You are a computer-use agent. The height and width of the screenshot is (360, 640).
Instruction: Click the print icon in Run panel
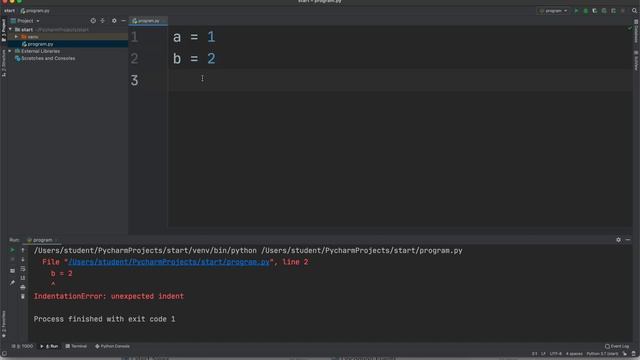tap(23, 287)
